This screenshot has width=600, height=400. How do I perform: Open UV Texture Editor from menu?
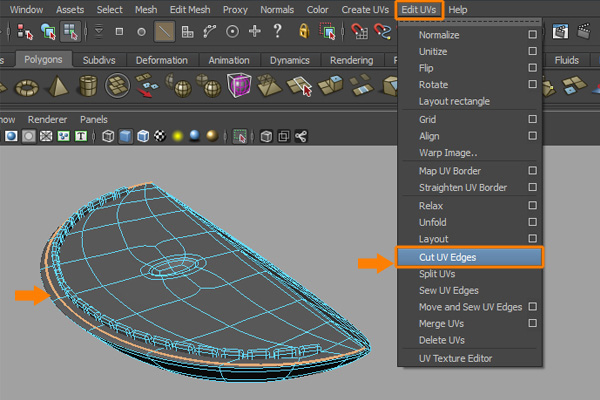[x=455, y=358]
